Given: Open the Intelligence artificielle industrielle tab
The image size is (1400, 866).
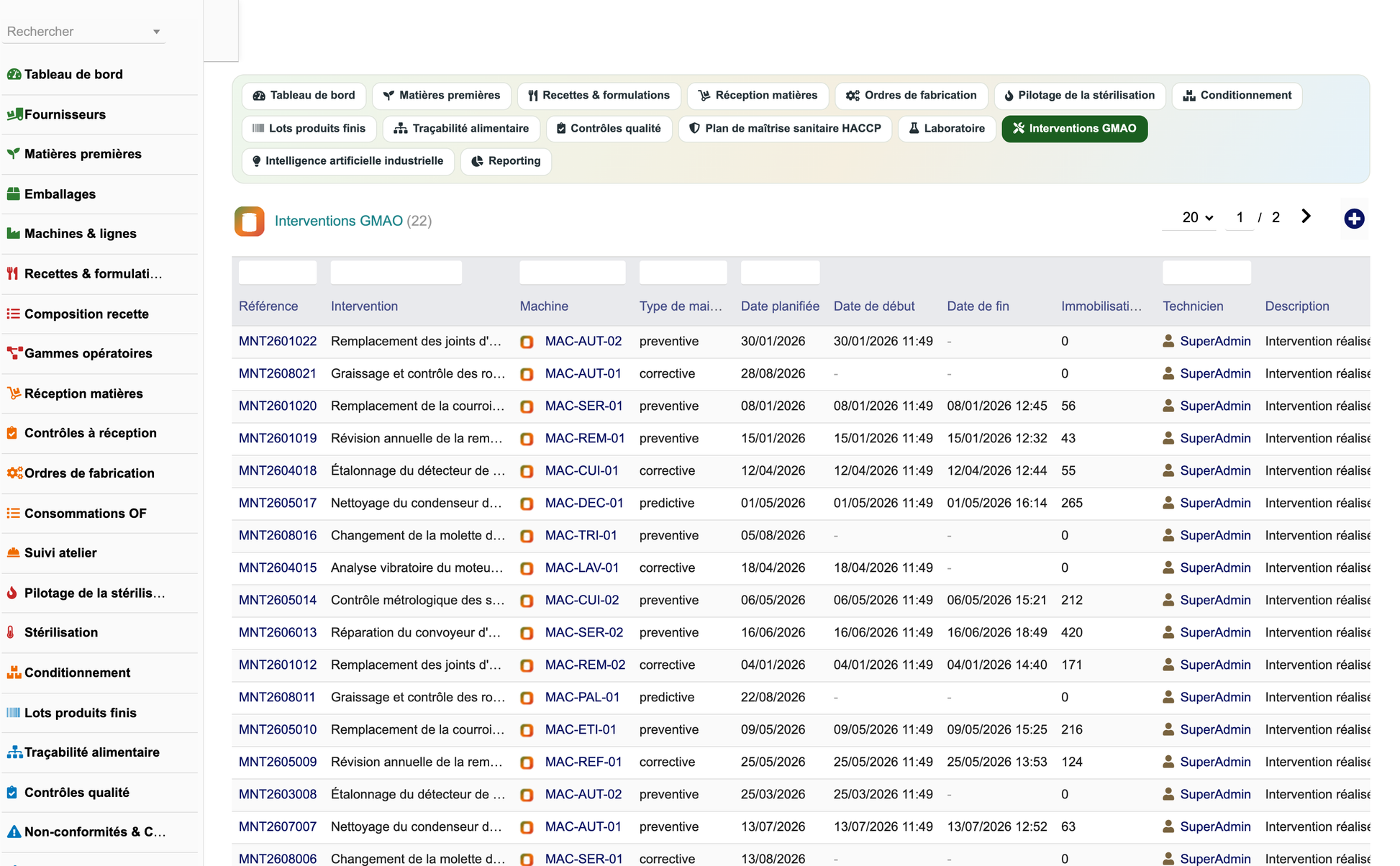Looking at the screenshot, I should [x=347, y=161].
